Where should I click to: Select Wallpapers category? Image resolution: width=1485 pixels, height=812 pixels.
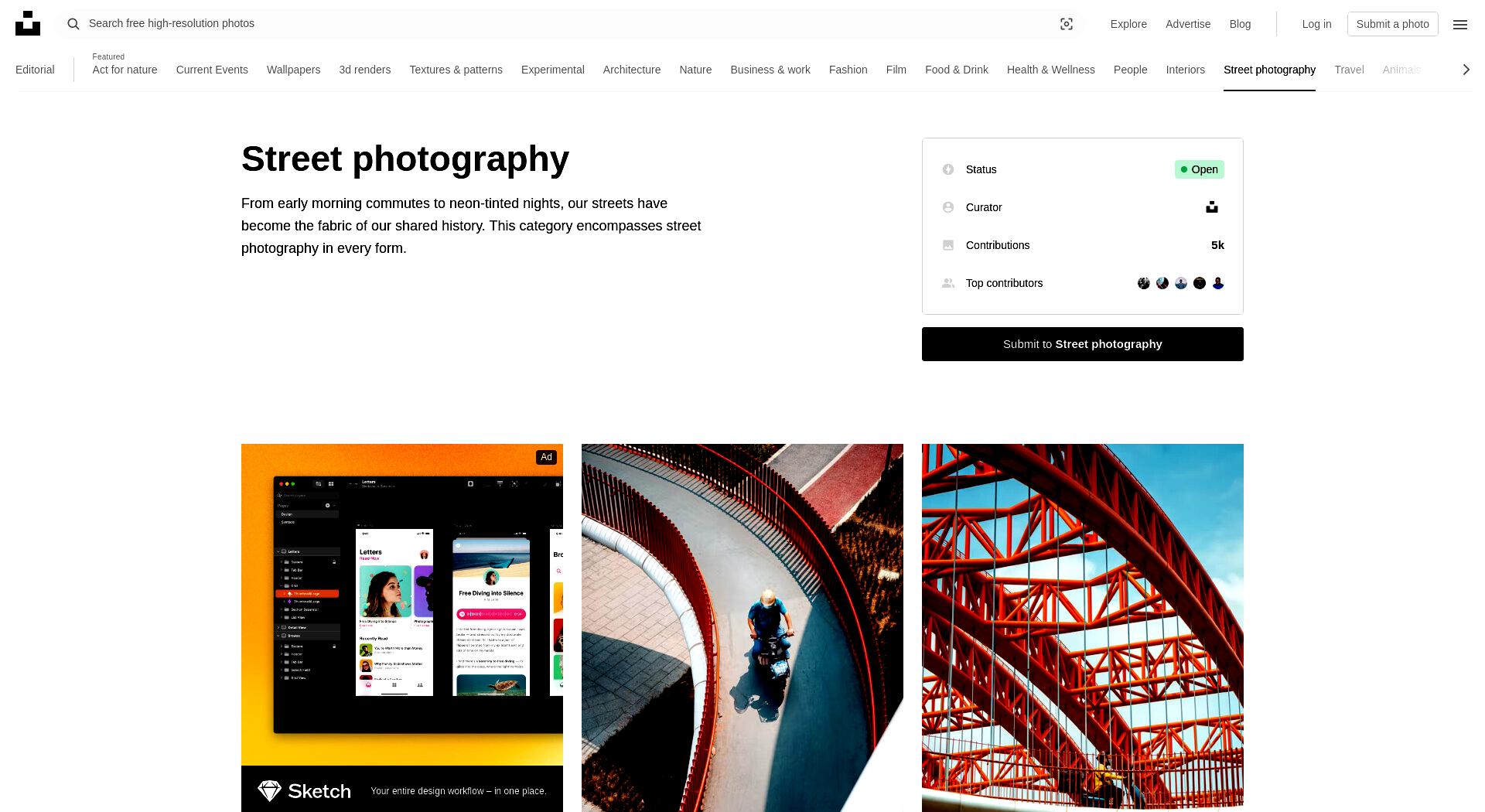[293, 70]
